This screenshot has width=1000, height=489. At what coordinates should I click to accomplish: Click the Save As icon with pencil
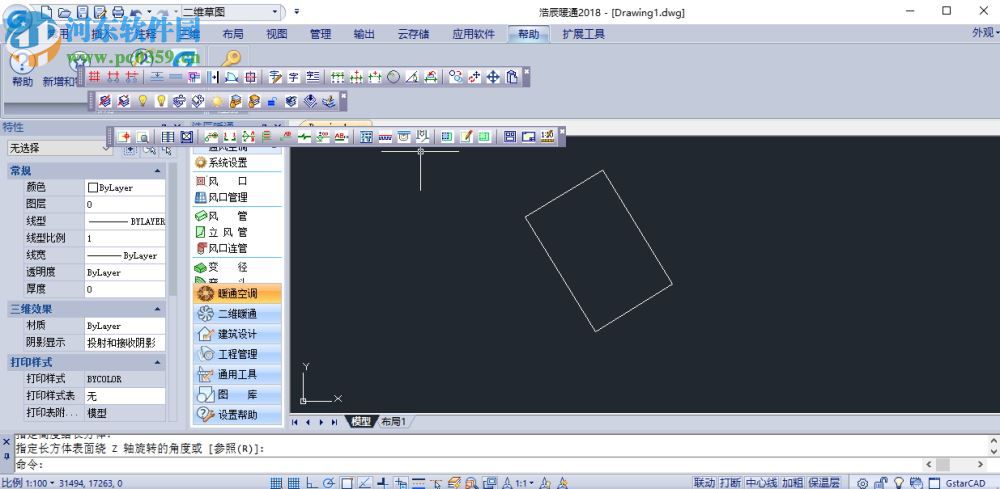(100, 11)
